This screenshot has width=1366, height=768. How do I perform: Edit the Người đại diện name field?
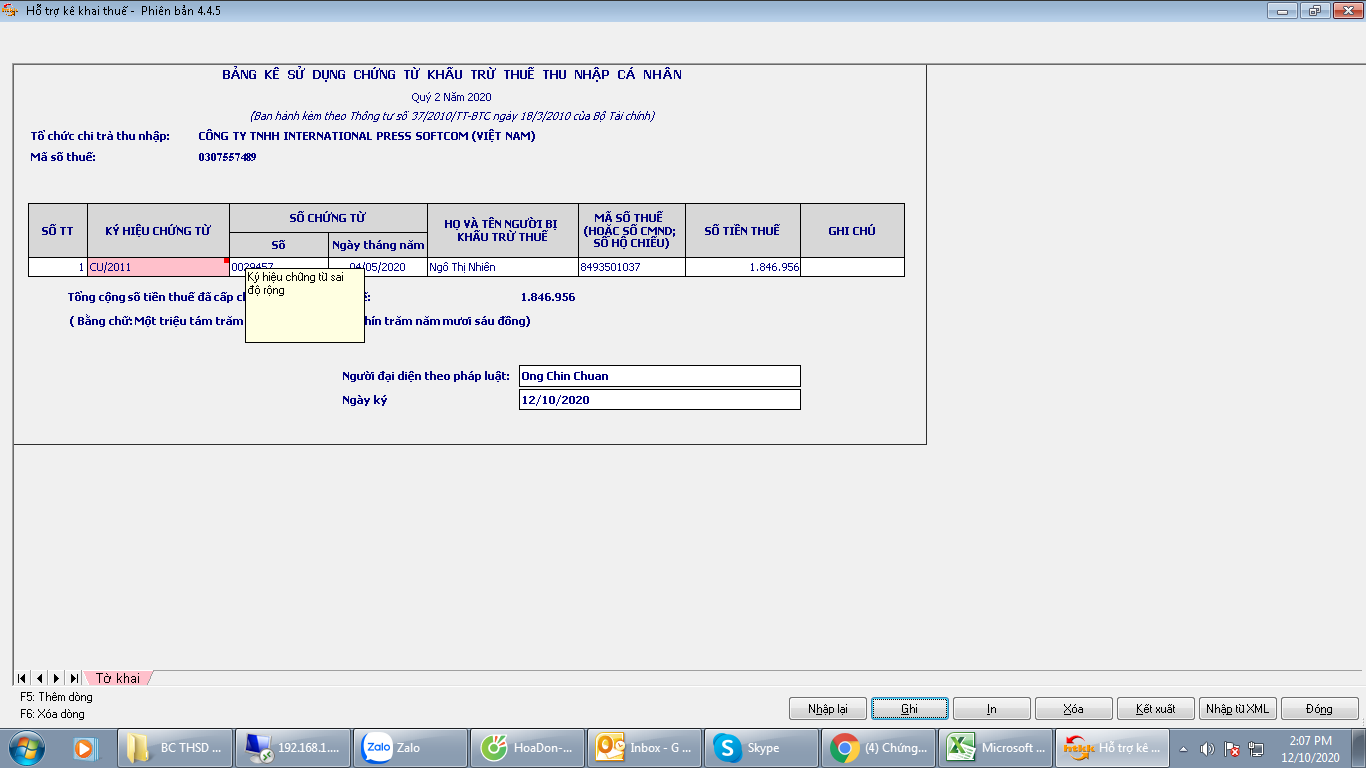(x=659, y=376)
